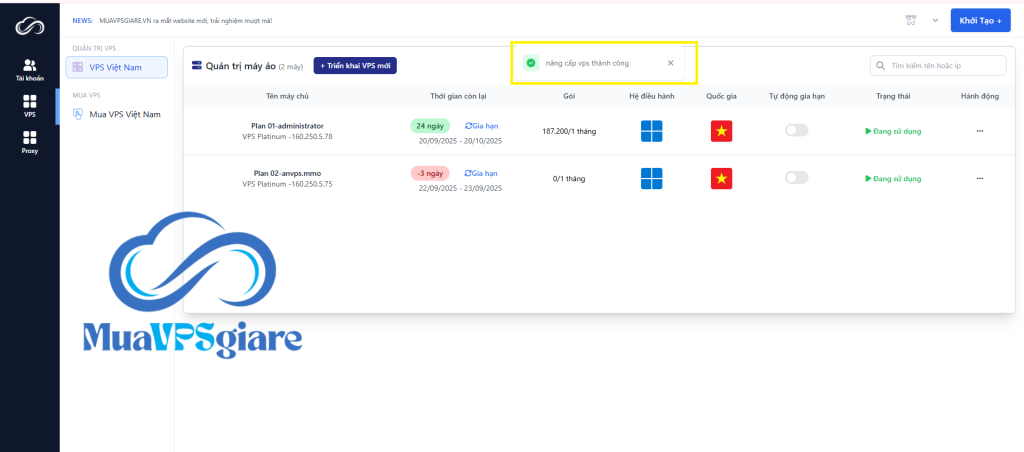Open the Tài khoản sidebar icon

[x=29, y=66]
